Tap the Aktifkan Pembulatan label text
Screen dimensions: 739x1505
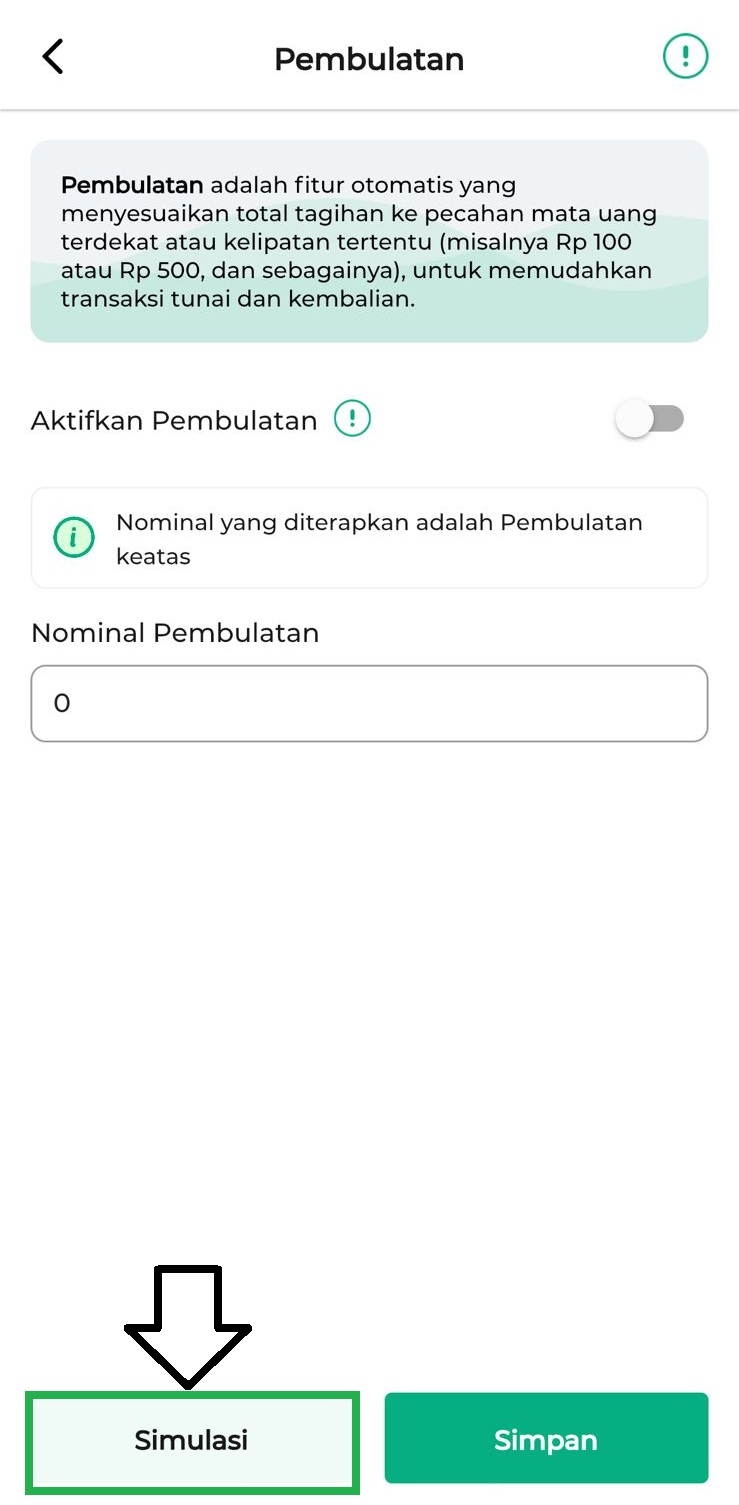pos(174,421)
